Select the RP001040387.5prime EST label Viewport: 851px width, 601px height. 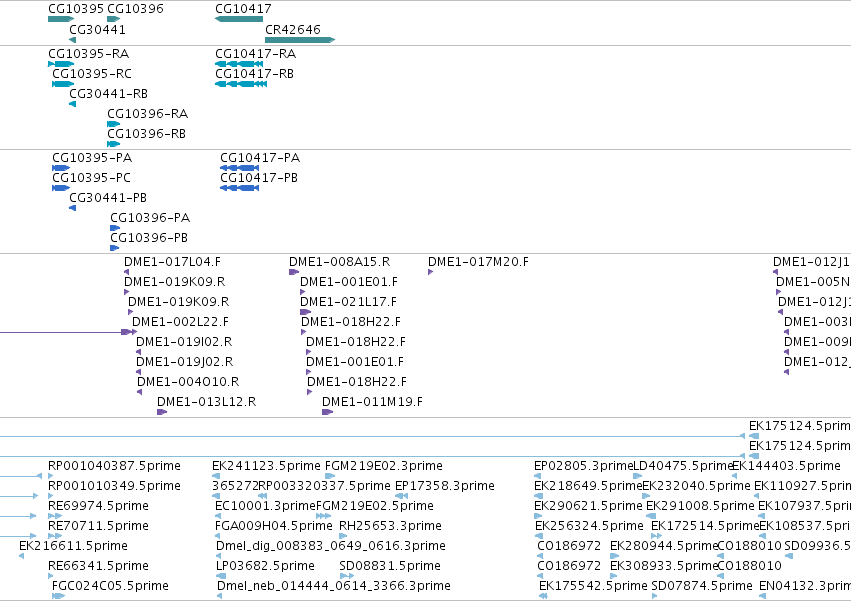115,466
